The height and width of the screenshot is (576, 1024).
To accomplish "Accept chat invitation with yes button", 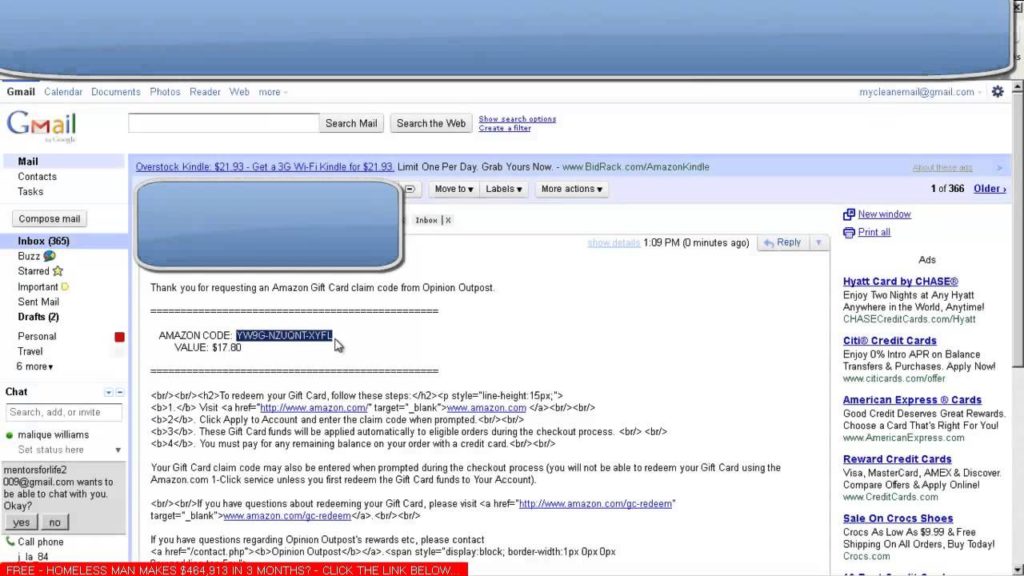I will click(21, 522).
